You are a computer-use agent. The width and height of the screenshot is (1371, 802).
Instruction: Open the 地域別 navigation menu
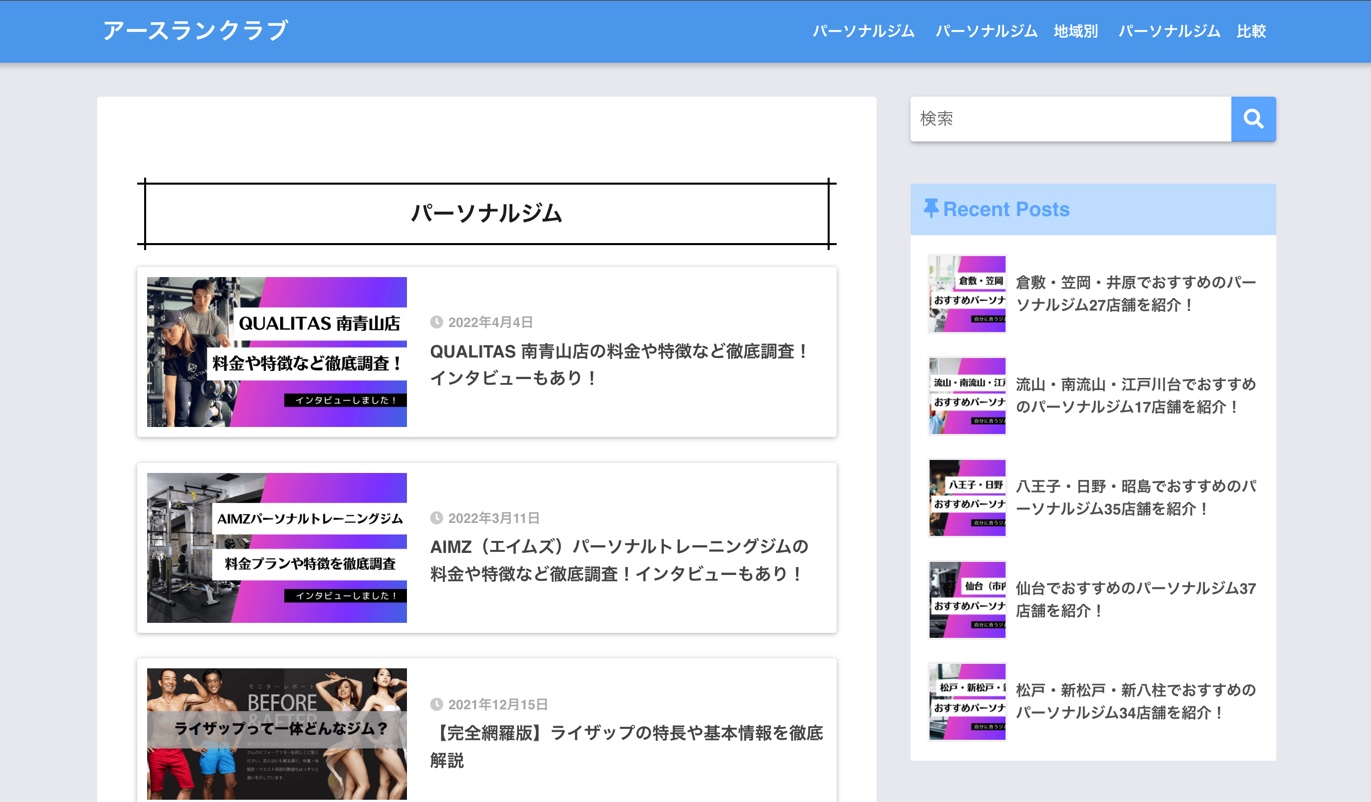pyautogui.click(x=1074, y=31)
